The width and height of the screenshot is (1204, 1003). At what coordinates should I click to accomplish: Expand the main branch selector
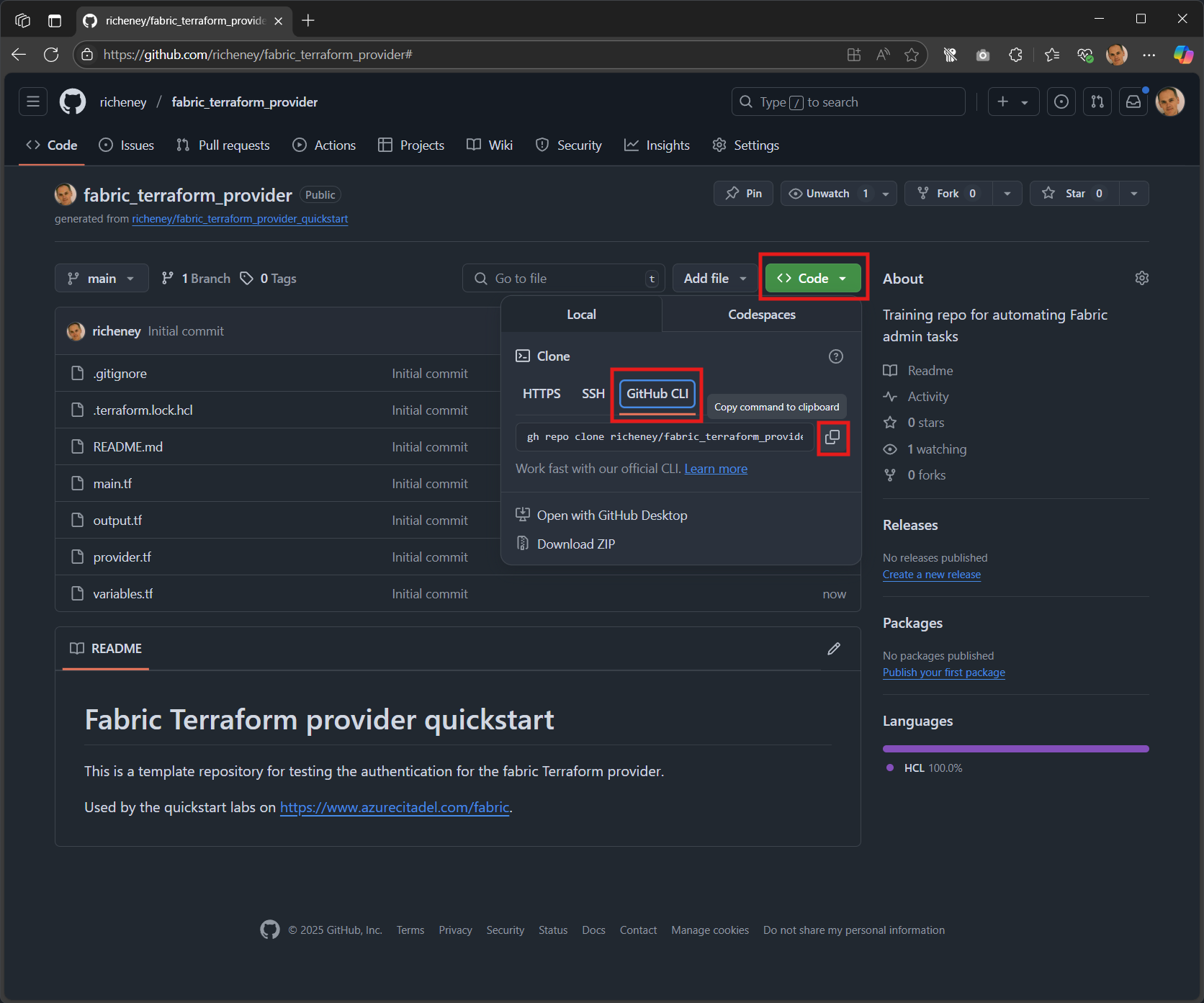click(101, 278)
